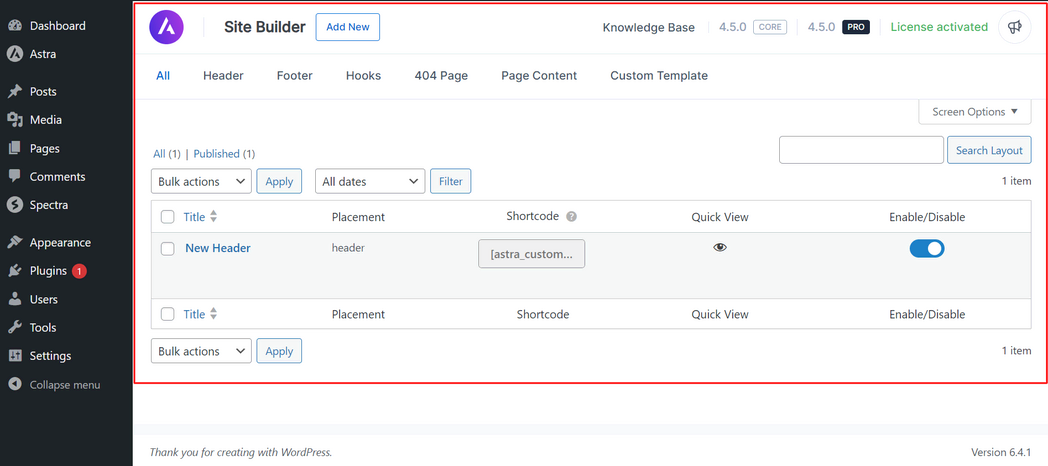1048x466 pixels.
Task: Go to Appearance in the sidebar
Action: (60, 242)
